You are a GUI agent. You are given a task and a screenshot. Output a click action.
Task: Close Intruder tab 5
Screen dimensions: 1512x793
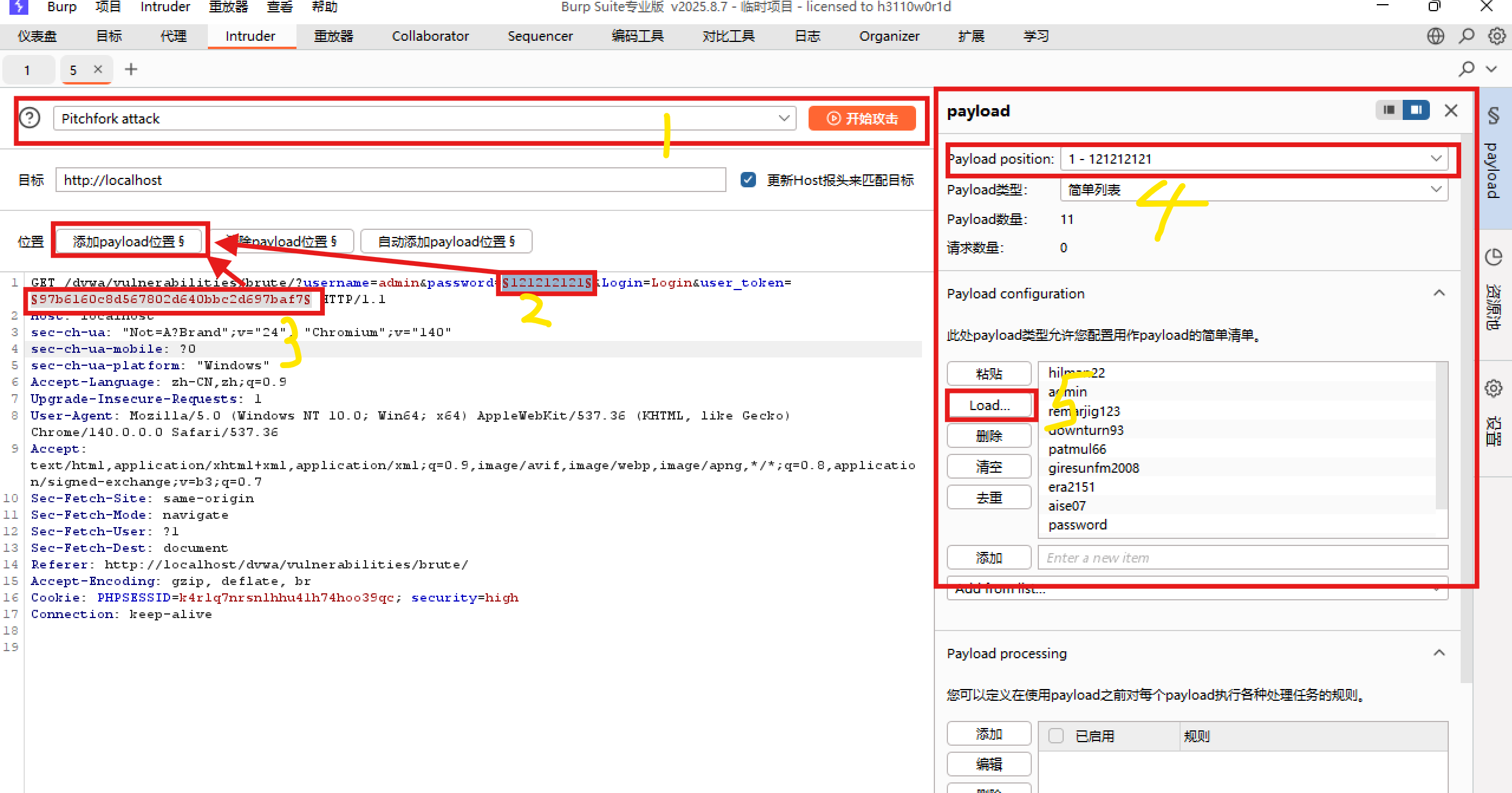pos(98,70)
